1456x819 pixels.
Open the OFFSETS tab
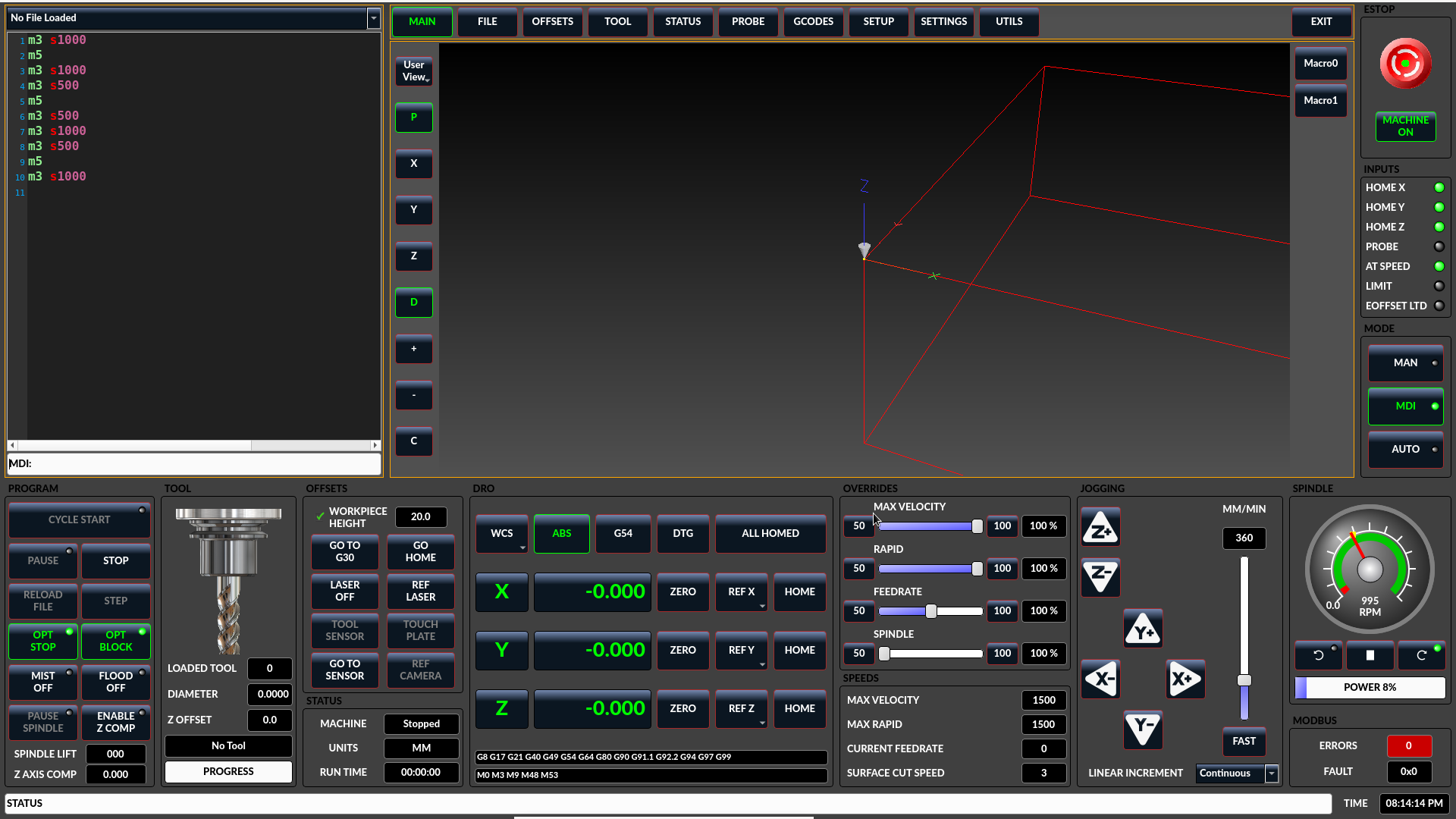(x=552, y=22)
